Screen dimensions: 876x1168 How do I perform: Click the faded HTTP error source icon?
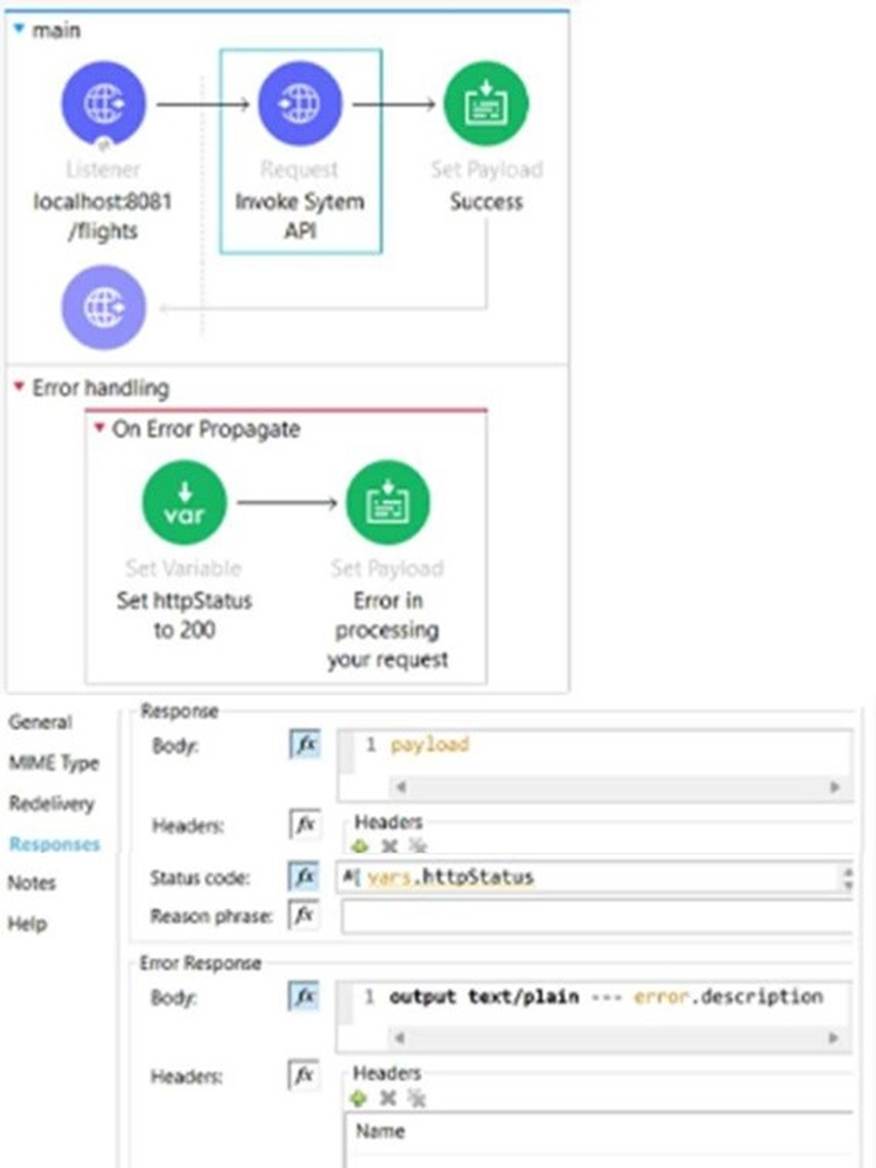[103, 307]
